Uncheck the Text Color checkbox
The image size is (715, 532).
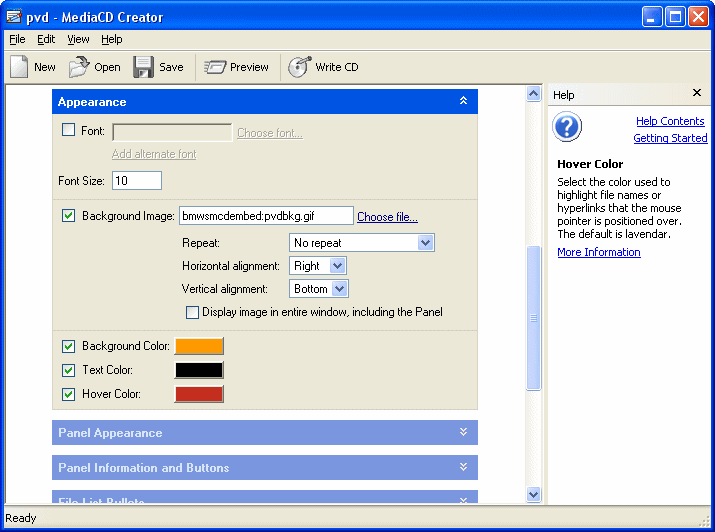[x=68, y=370]
